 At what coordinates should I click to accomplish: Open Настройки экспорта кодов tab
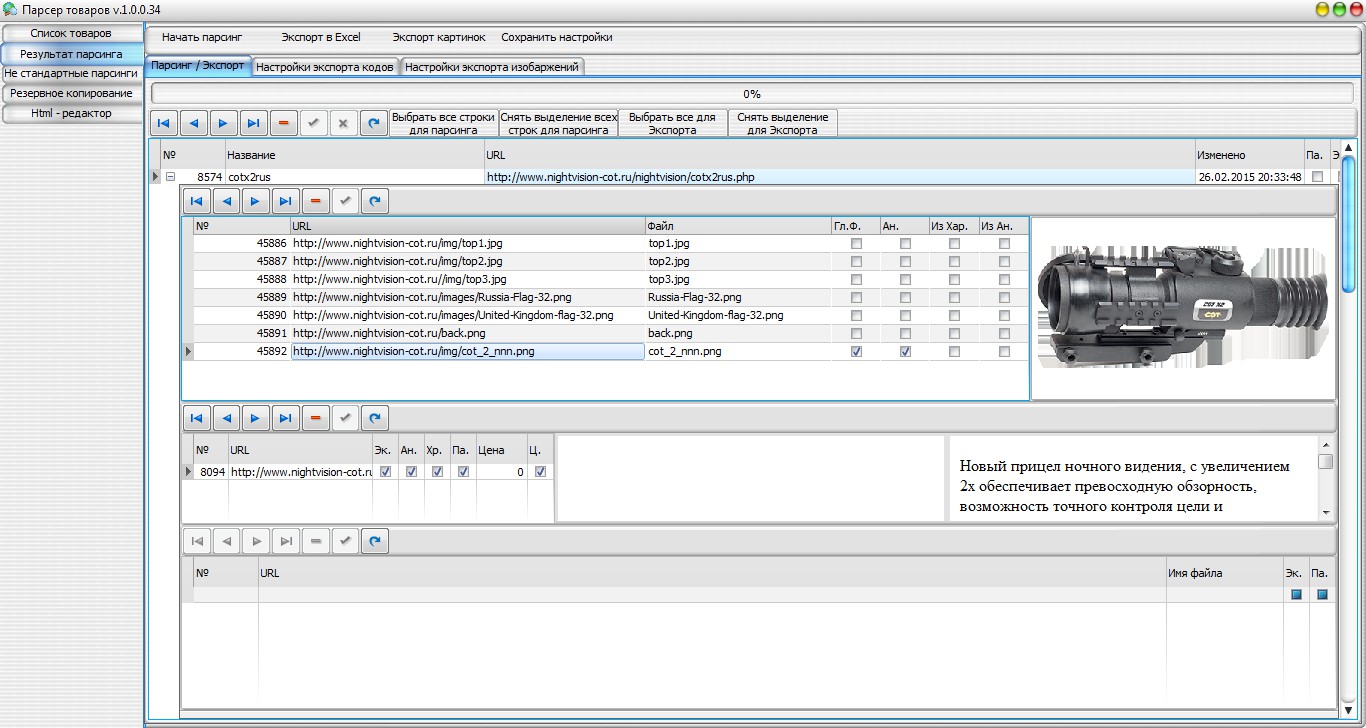(325, 67)
